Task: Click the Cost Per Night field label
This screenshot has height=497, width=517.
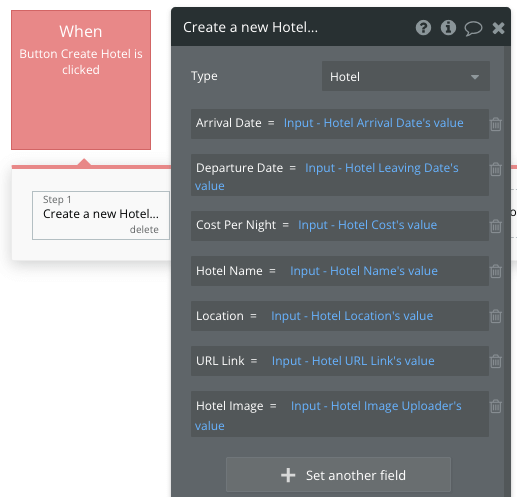Action: click(236, 225)
